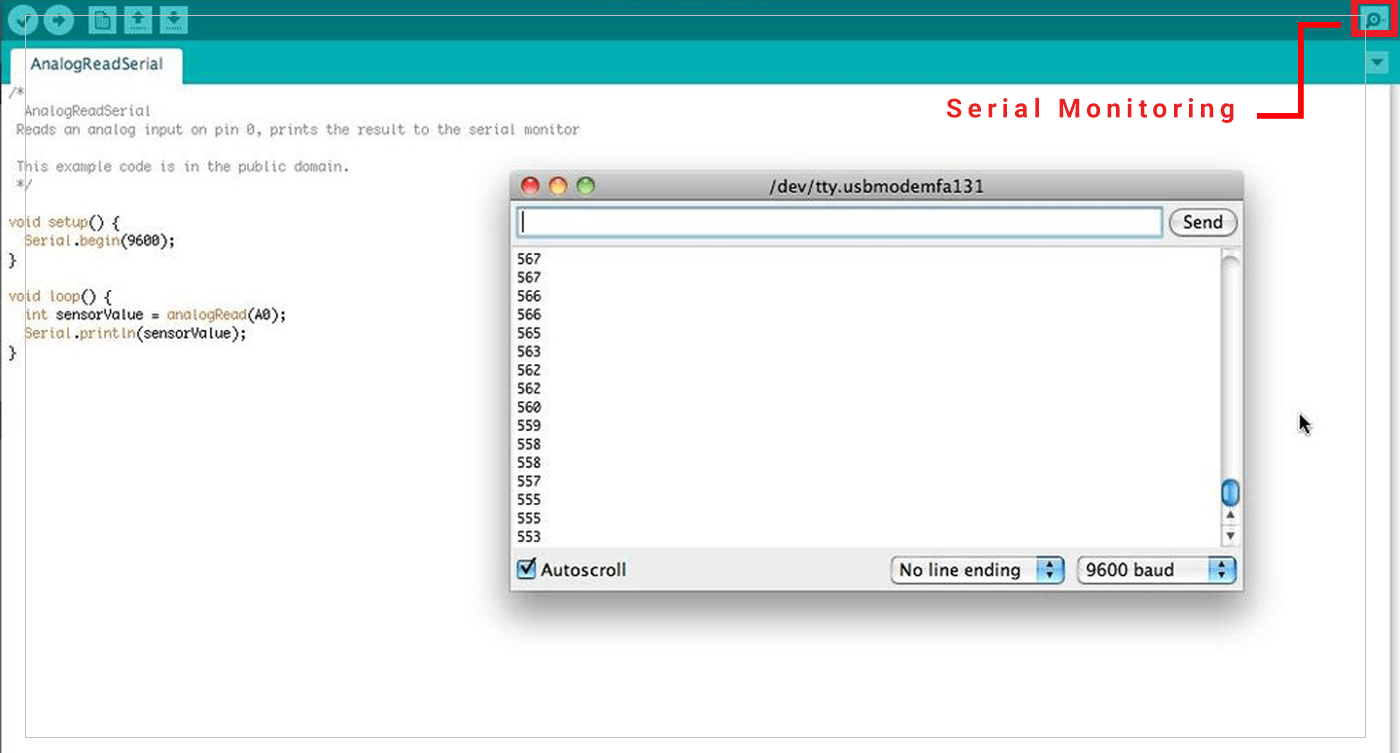This screenshot has width=1400, height=753.
Task: Click the serial monitor text input field
Action: click(x=839, y=222)
